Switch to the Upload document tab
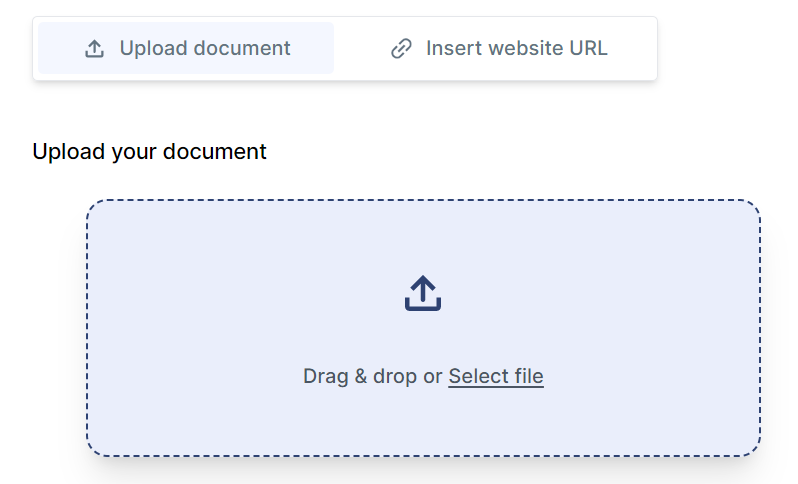The image size is (798, 484). pyautogui.click(x=186, y=48)
